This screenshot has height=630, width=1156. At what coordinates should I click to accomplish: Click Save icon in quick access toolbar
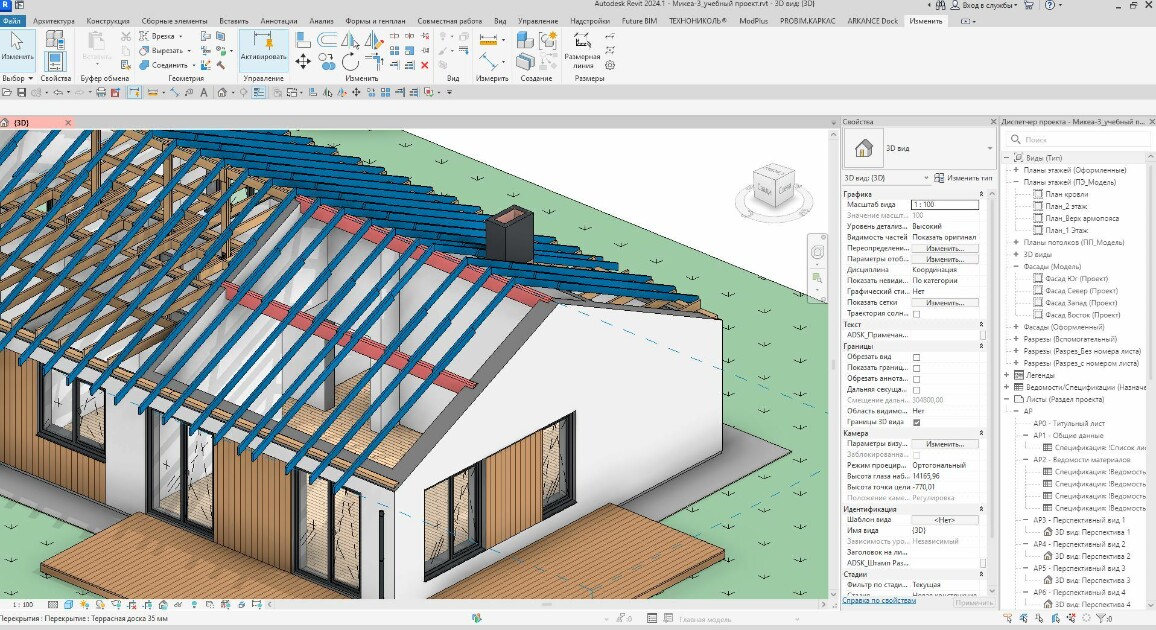[21, 93]
